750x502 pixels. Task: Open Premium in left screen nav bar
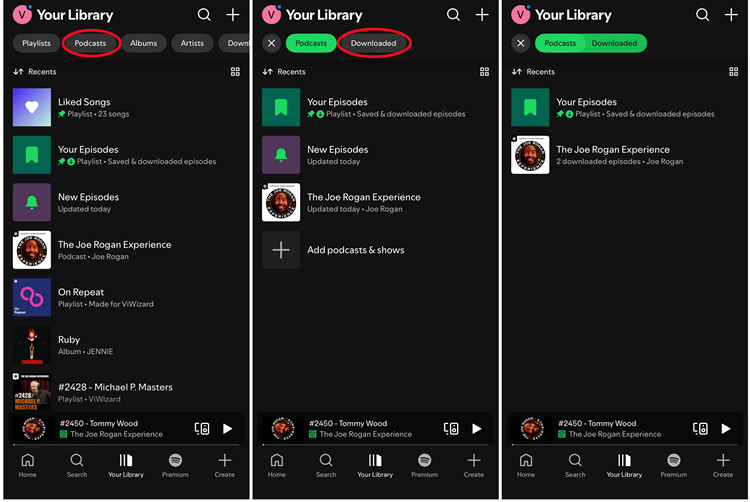pos(175,465)
